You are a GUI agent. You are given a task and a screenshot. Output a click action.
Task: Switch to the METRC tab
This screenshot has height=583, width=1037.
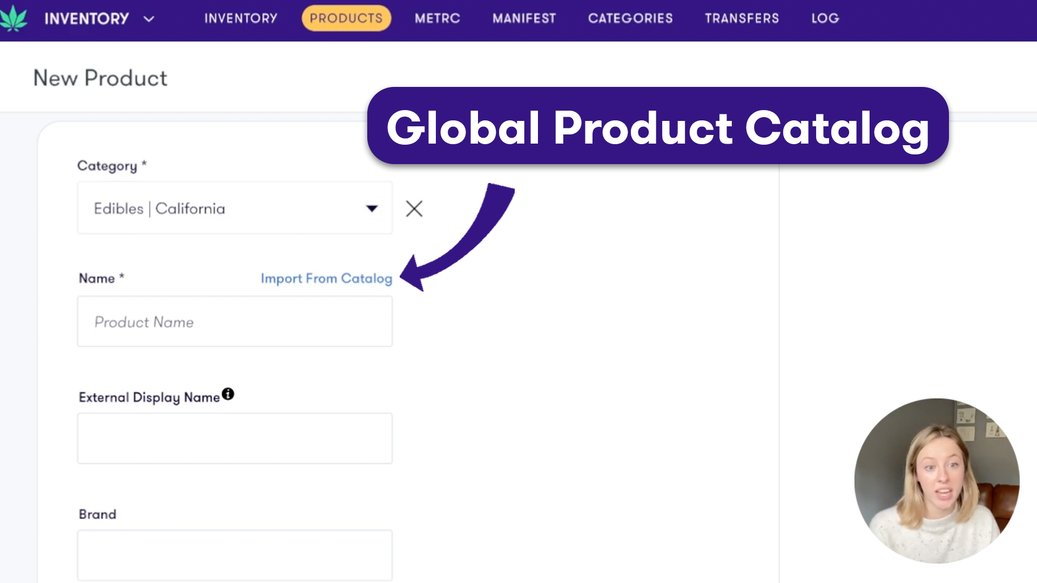coord(437,18)
